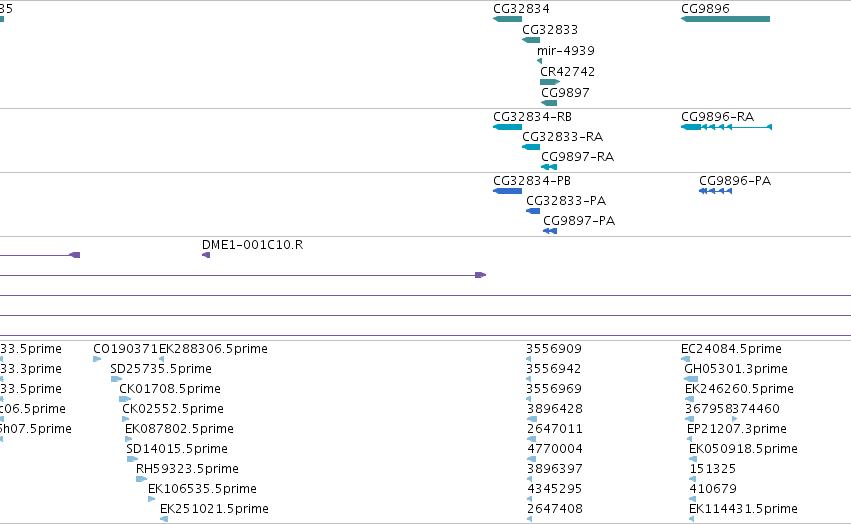This screenshot has height=524, width=851.
Task: Select the CR42742 gene feature
Action: coord(567,72)
